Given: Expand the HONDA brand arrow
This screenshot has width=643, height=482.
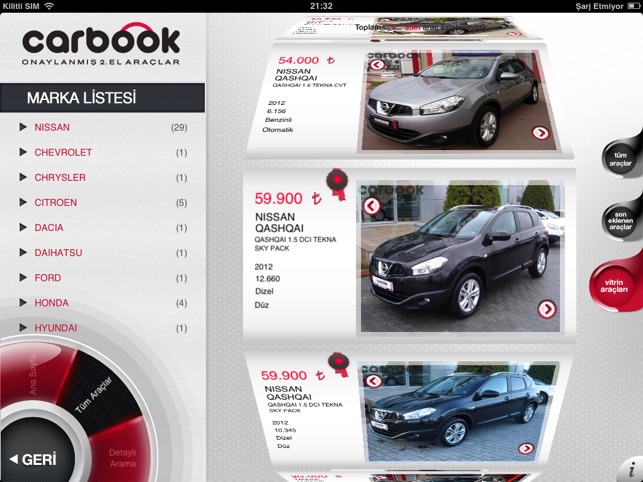Looking at the screenshot, I should pyautogui.click(x=23, y=302).
